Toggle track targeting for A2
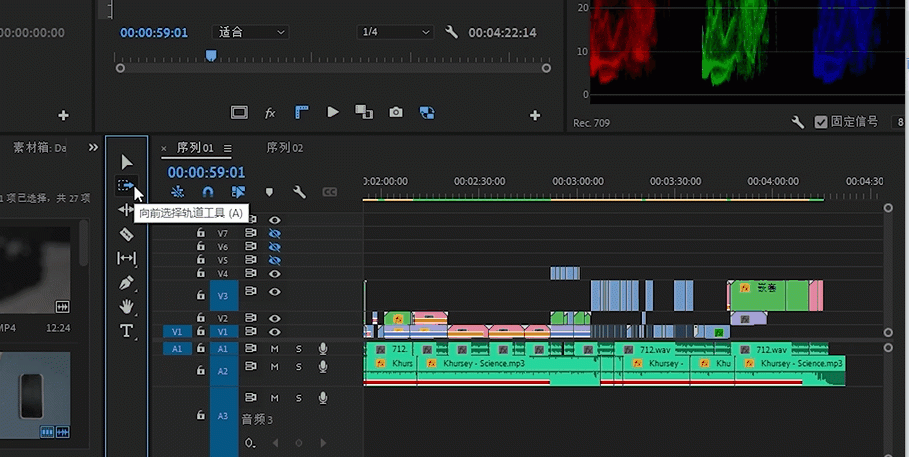Image resolution: width=909 pixels, height=457 pixels. pyautogui.click(x=223, y=371)
